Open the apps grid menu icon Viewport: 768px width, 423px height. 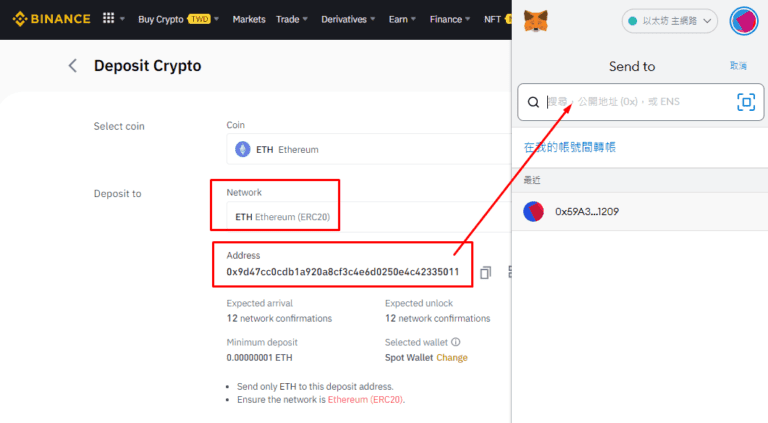[108, 19]
